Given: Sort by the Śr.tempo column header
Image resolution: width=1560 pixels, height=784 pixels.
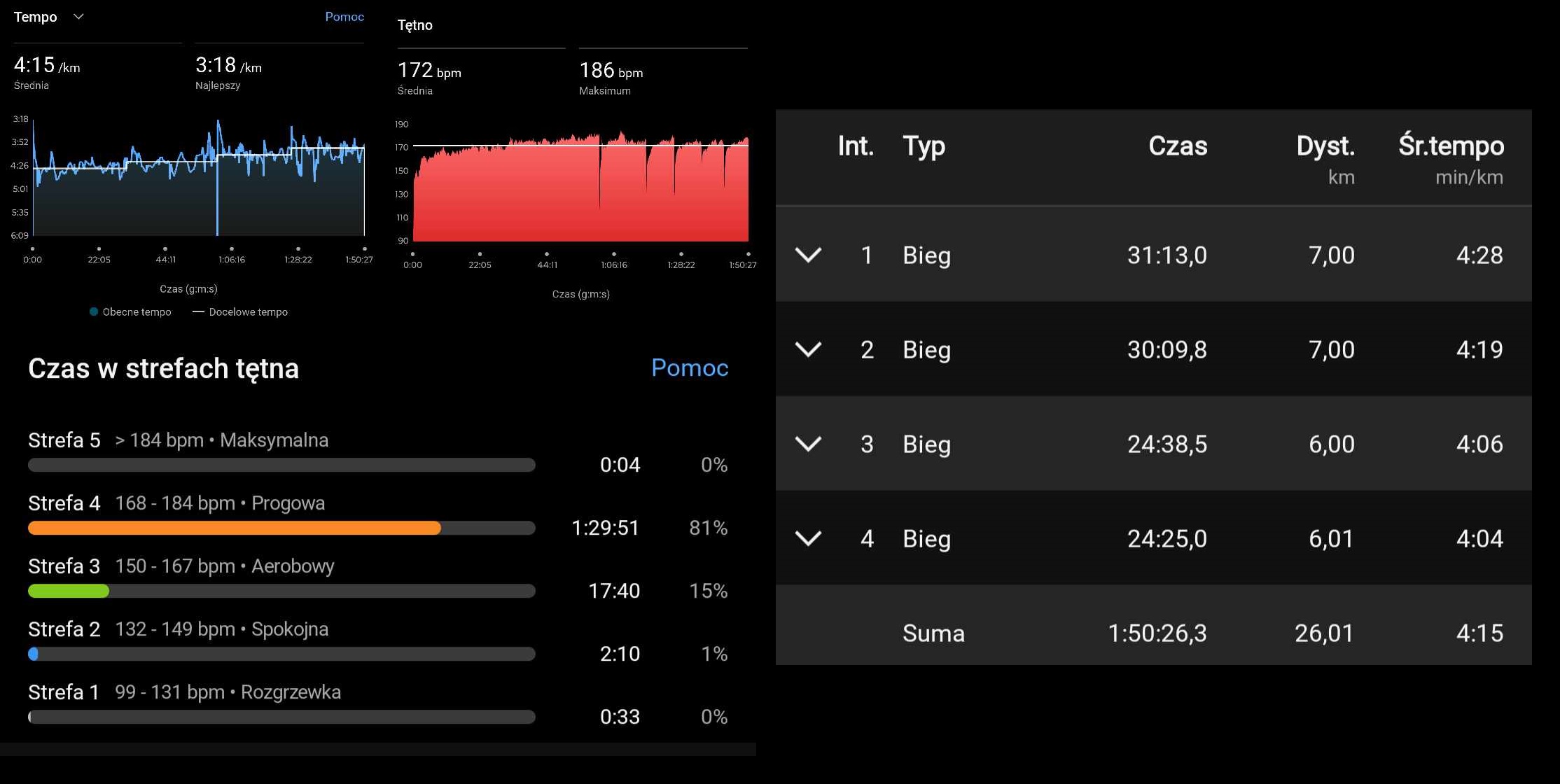Looking at the screenshot, I should 1451,146.
